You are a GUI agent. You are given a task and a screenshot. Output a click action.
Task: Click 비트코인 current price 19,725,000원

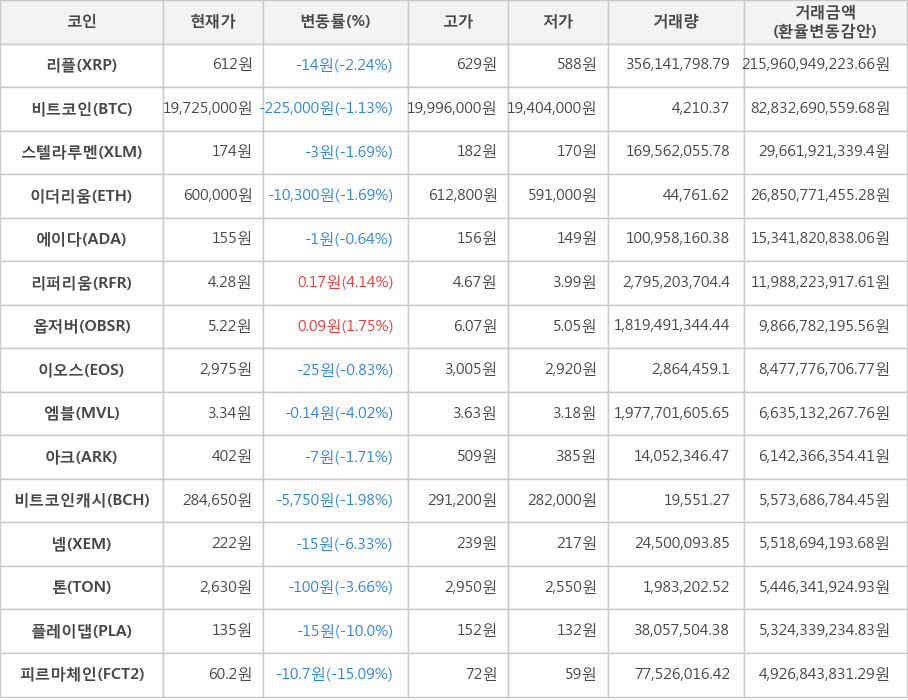click(x=208, y=109)
